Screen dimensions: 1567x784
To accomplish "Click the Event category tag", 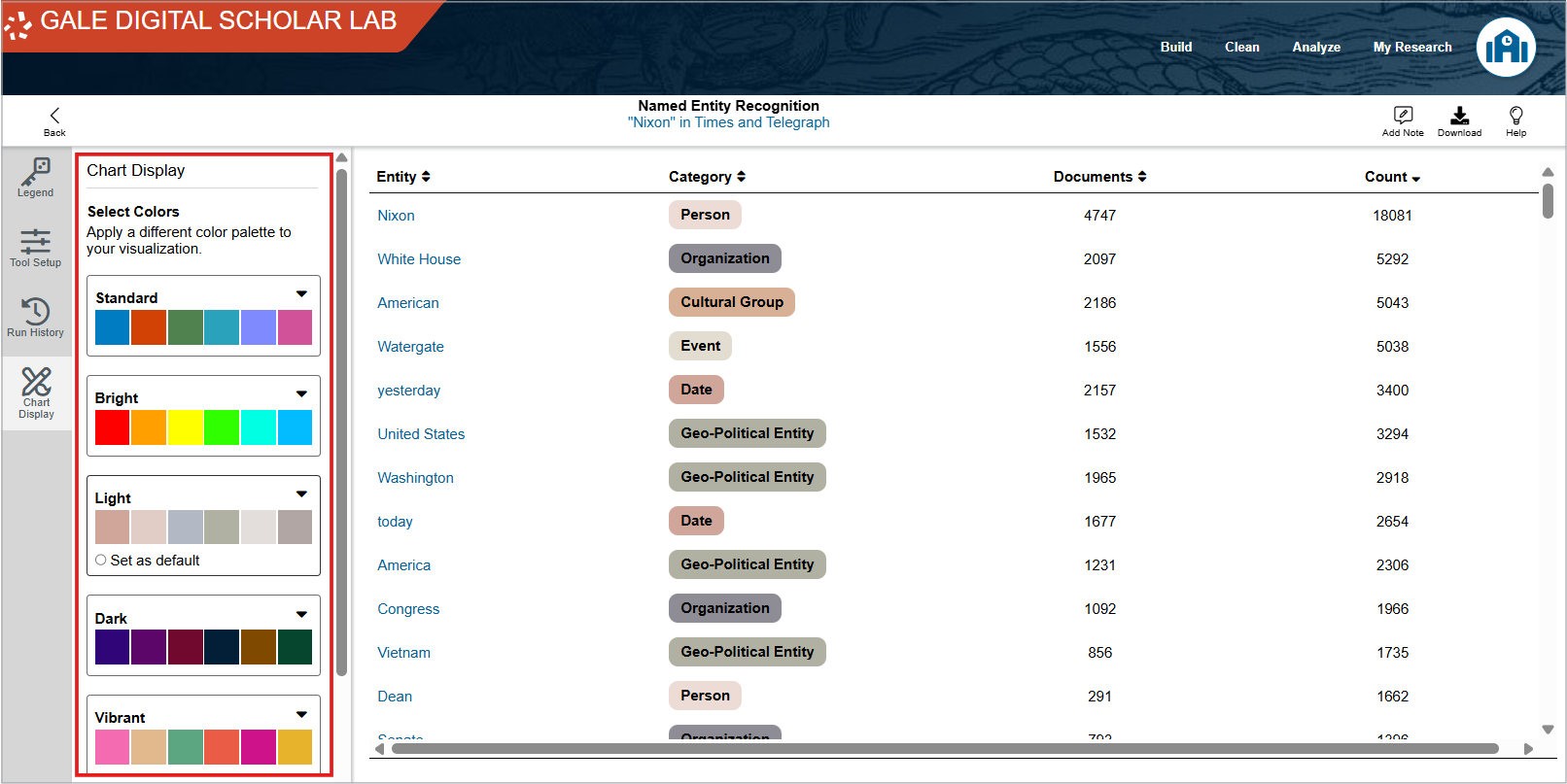I will [x=700, y=346].
